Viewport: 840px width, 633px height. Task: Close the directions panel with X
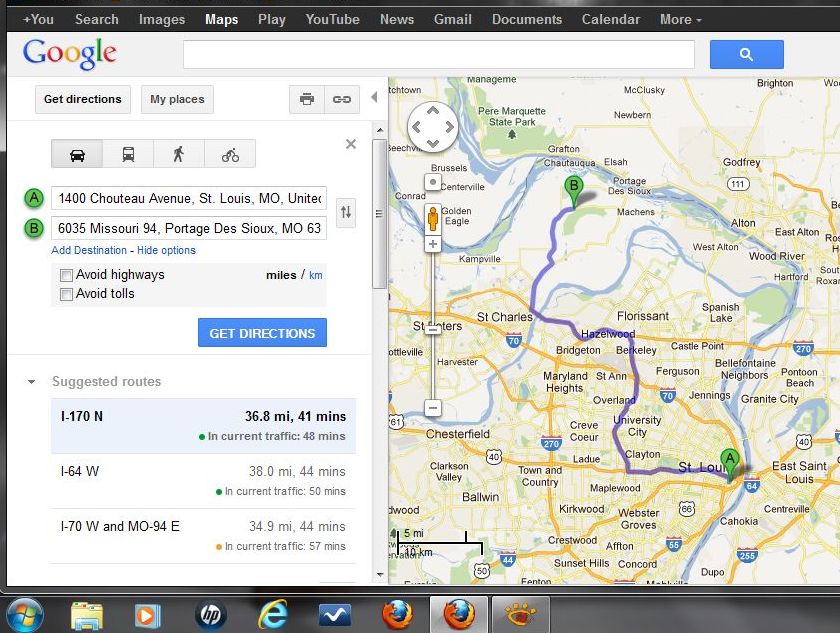(351, 144)
